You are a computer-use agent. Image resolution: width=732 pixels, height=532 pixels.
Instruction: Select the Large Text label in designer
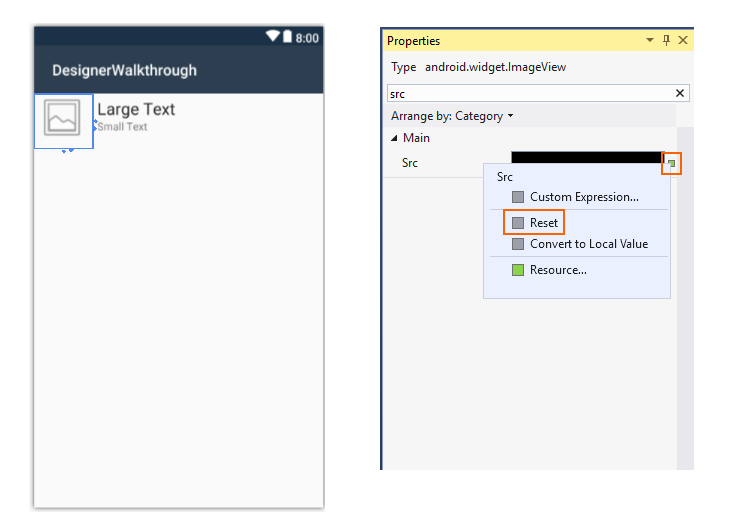click(136, 109)
